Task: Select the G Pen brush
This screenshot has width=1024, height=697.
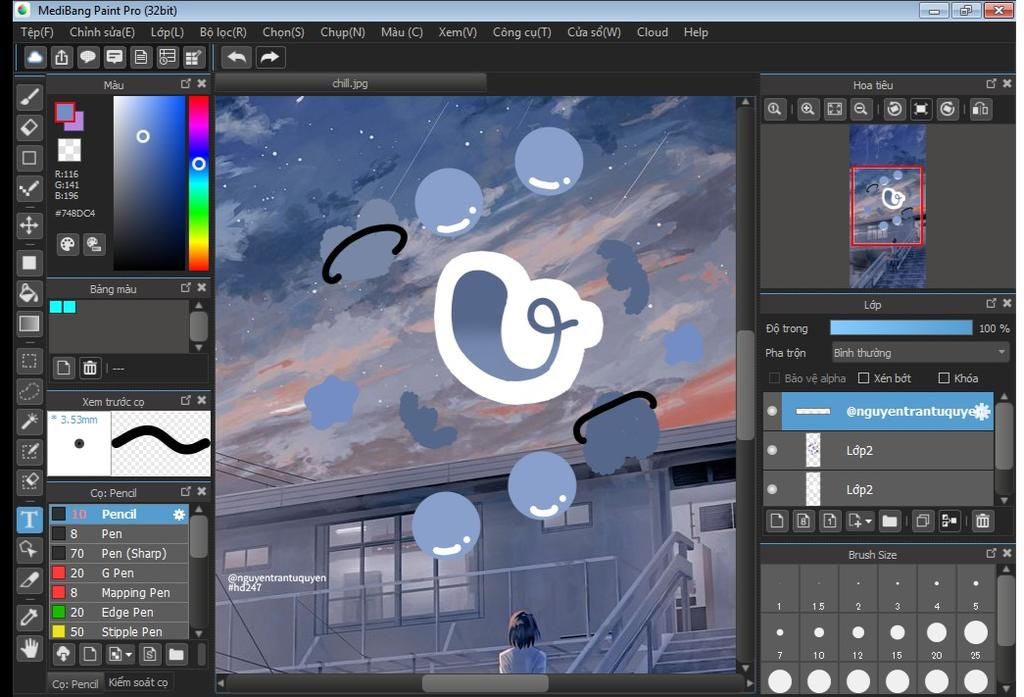Action: click(119, 573)
